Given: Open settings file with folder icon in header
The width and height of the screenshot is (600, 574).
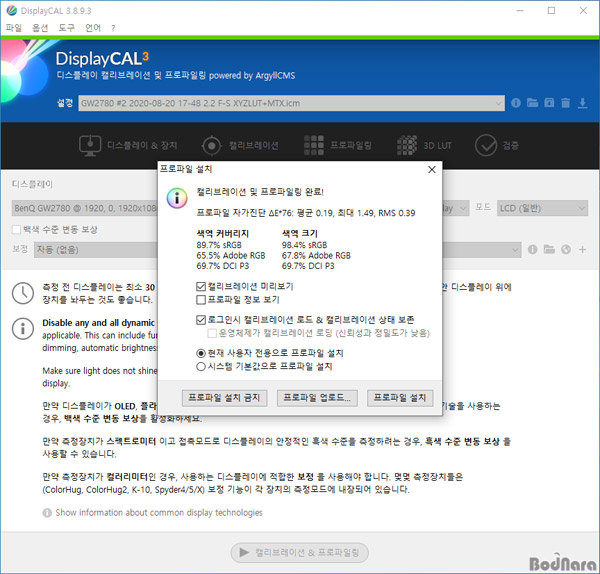Looking at the screenshot, I should (532, 103).
